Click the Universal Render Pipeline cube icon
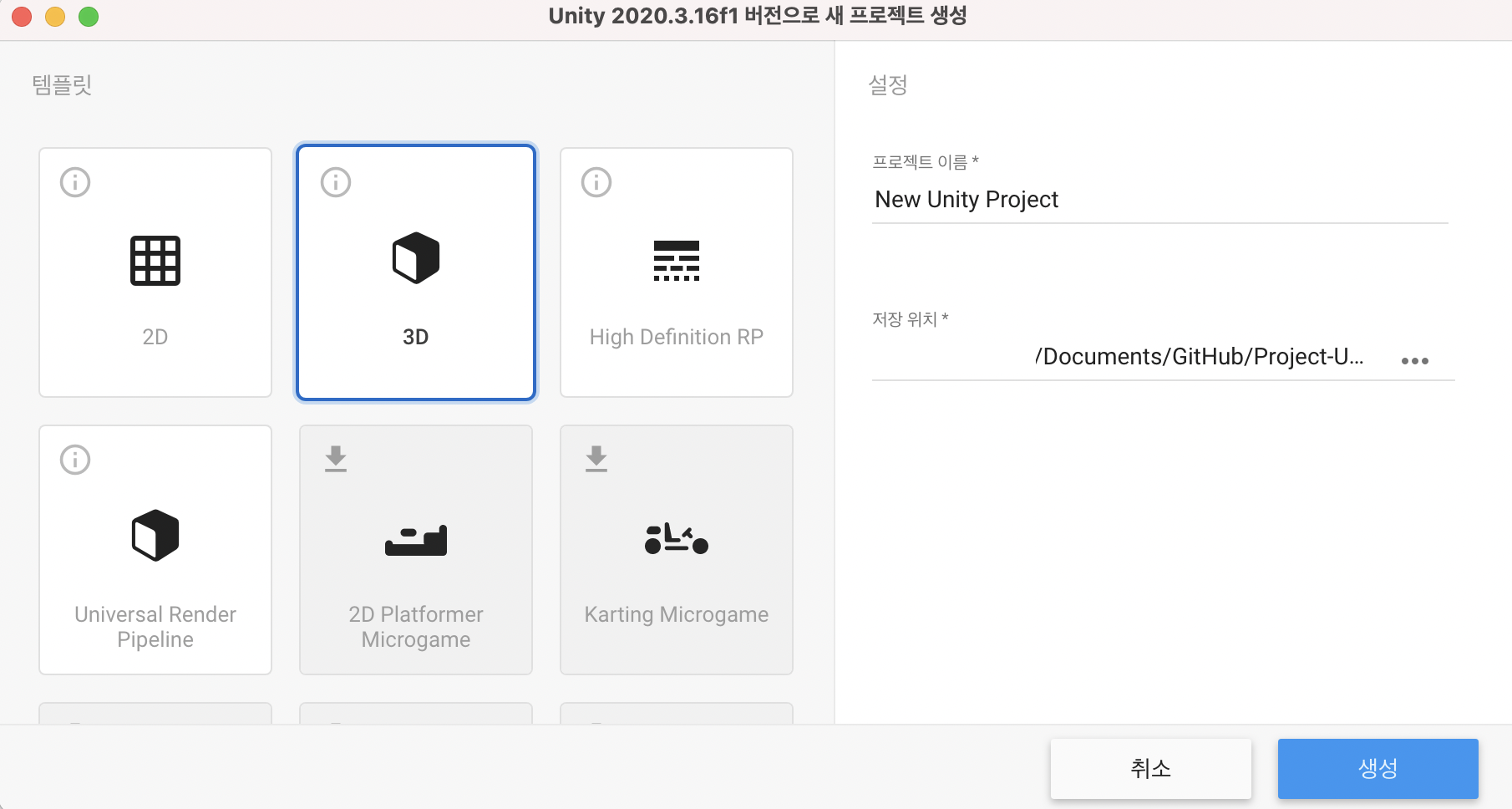Screen dimensions: 1512x809 (155, 535)
